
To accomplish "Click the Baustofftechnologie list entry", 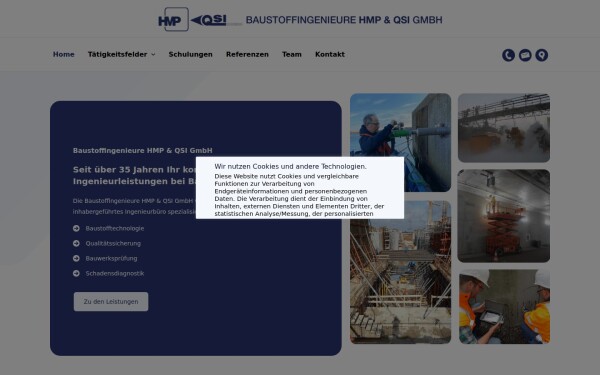I will [115, 228].
